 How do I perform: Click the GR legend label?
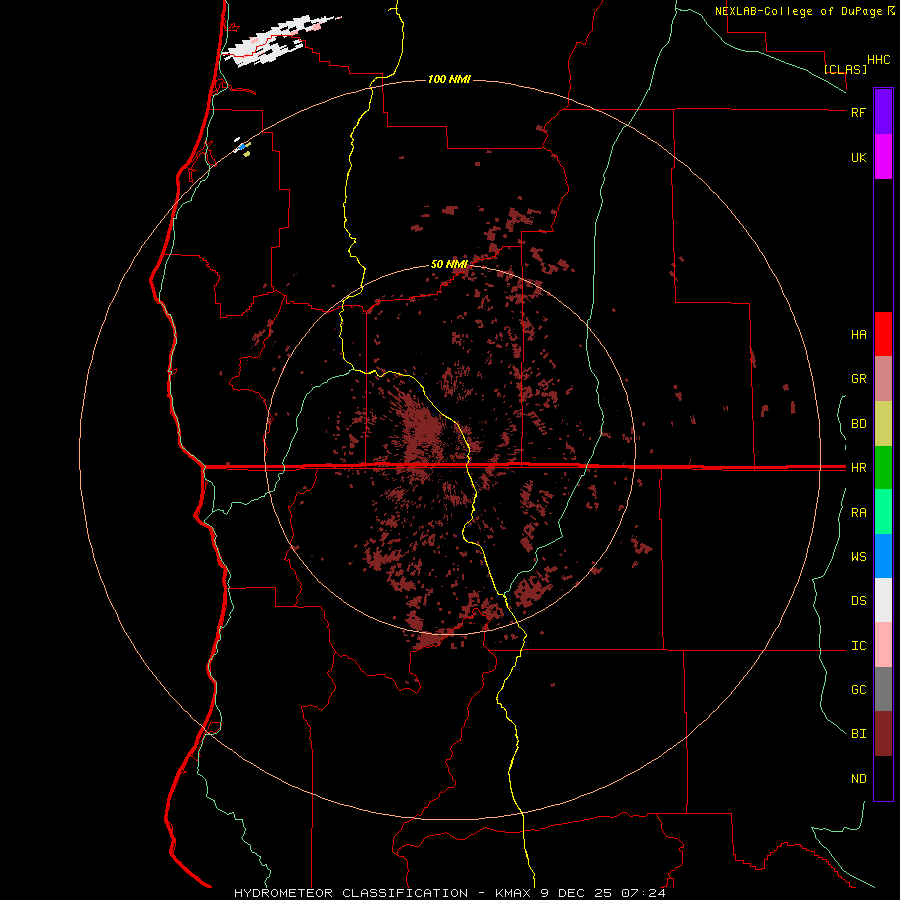[858, 379]
